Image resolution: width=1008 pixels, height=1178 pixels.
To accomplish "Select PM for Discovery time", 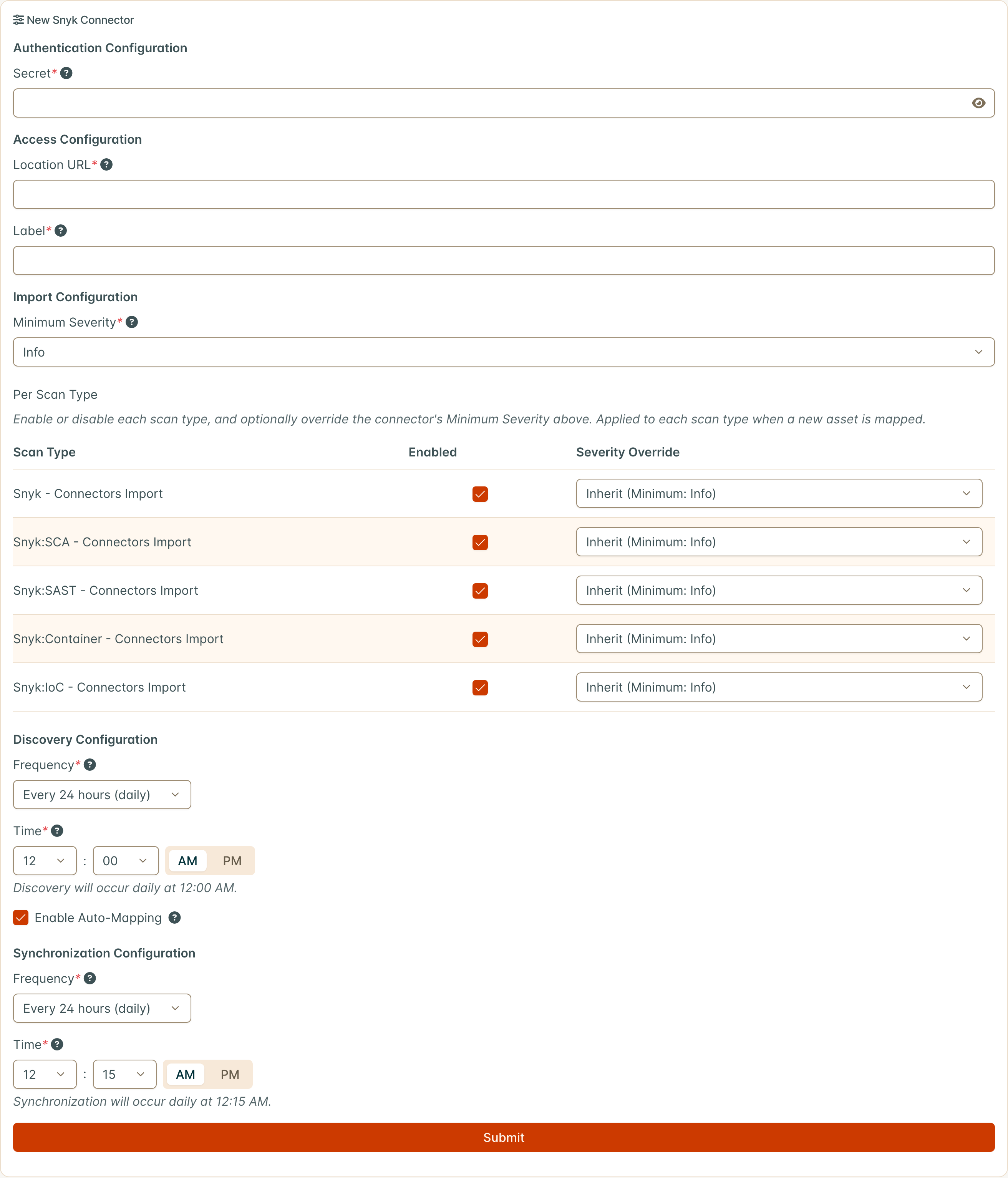I will tap(232, 861).
